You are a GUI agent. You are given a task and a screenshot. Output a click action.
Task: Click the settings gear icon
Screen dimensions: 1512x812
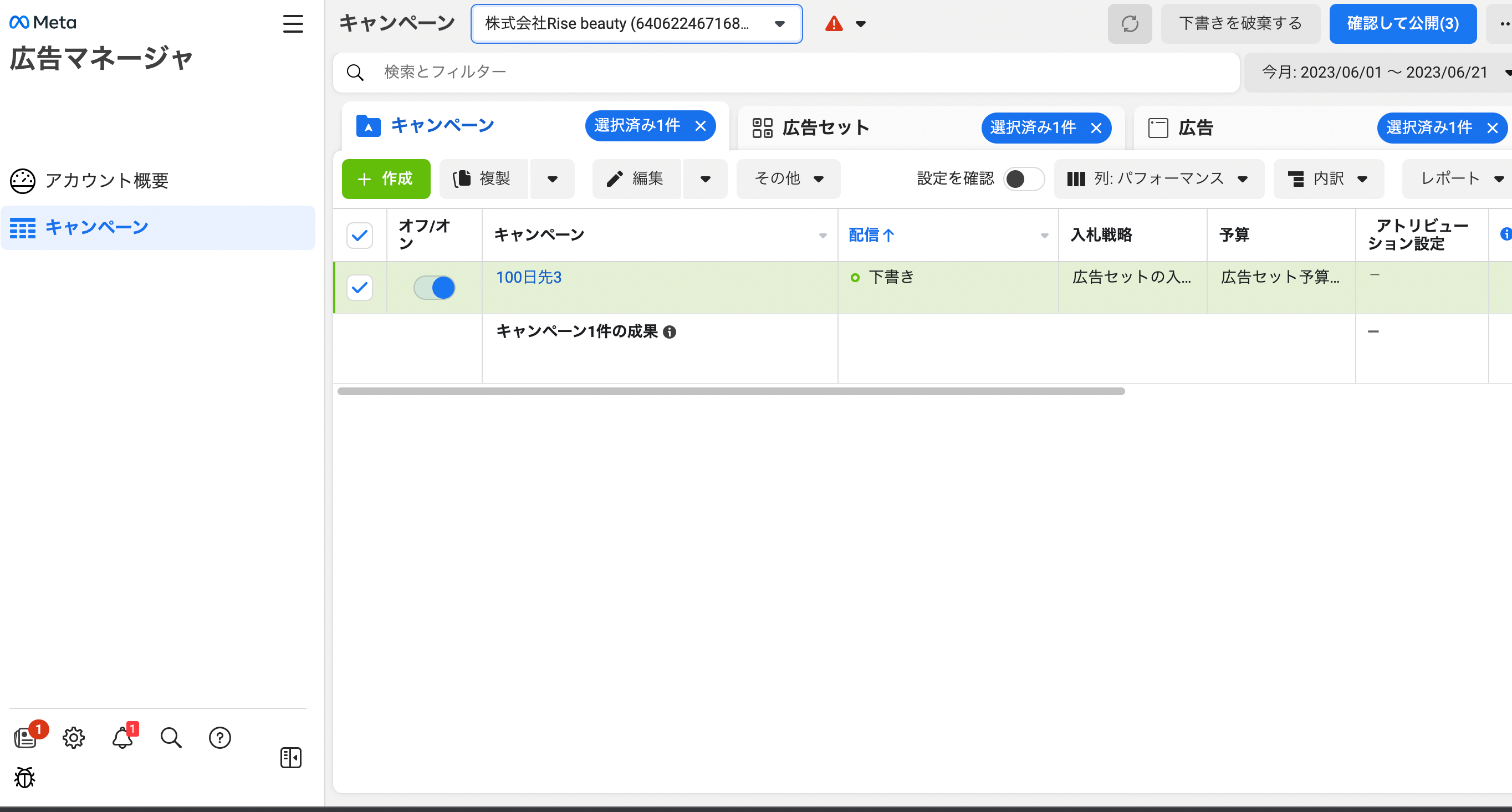[73, 737]
